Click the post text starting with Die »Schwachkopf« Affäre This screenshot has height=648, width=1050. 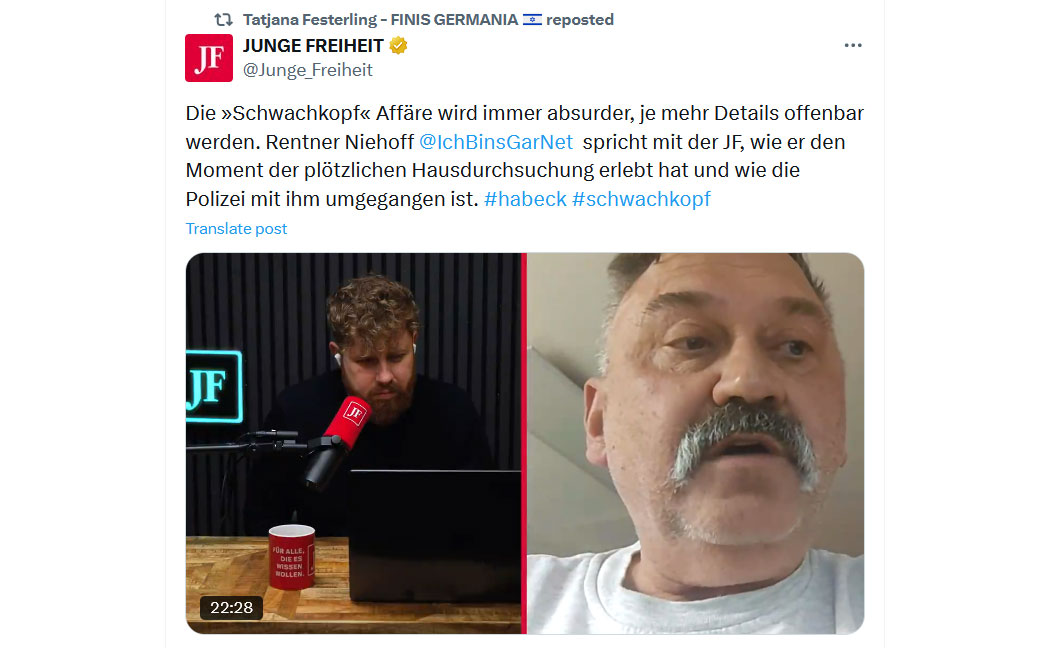click(525, 156)
